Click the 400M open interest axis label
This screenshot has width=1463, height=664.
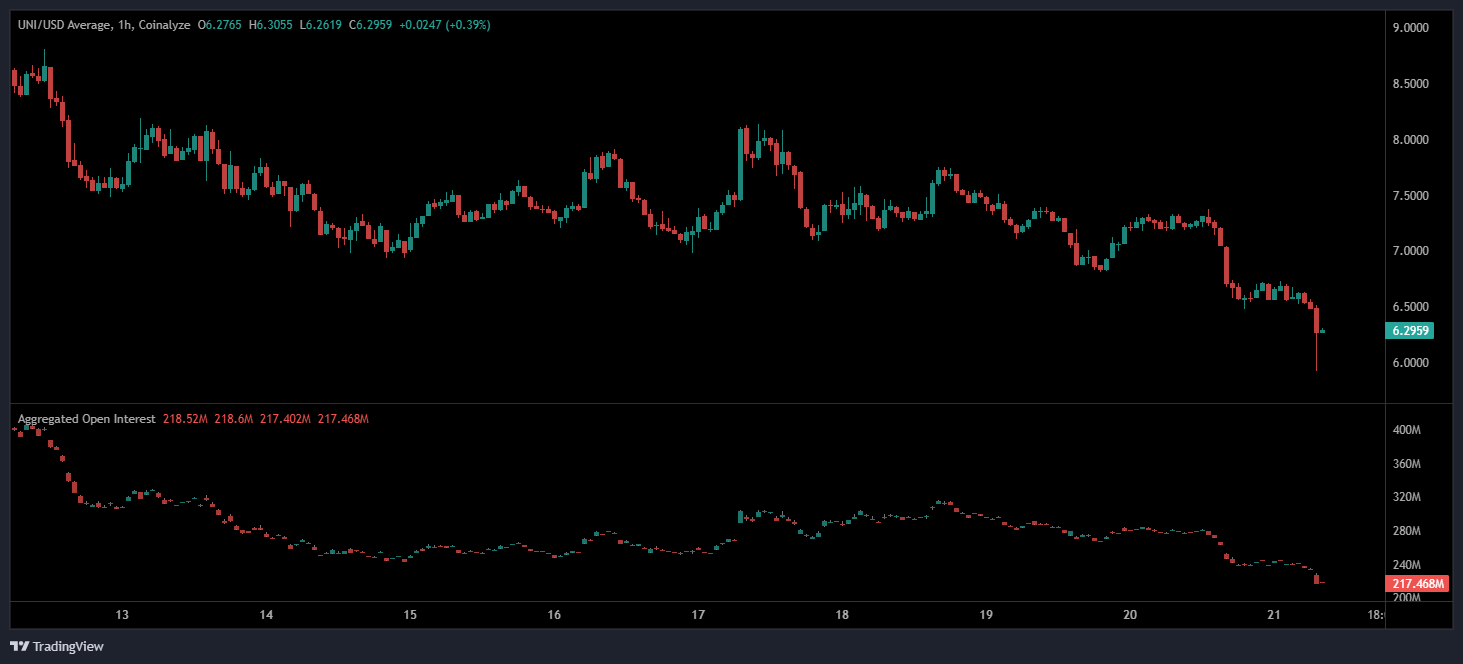pos(1407,430)
